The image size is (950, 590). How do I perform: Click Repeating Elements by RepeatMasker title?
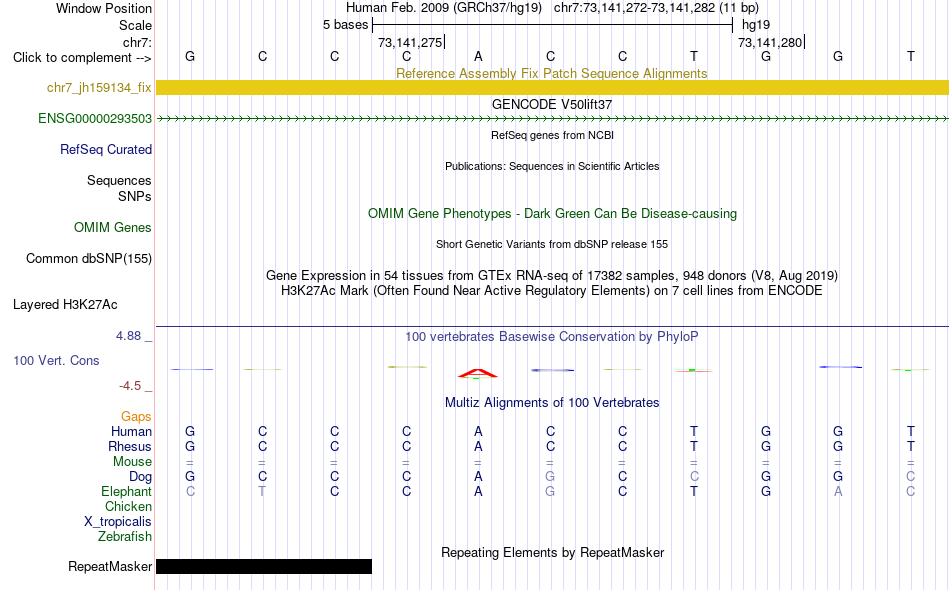[552, 552]
